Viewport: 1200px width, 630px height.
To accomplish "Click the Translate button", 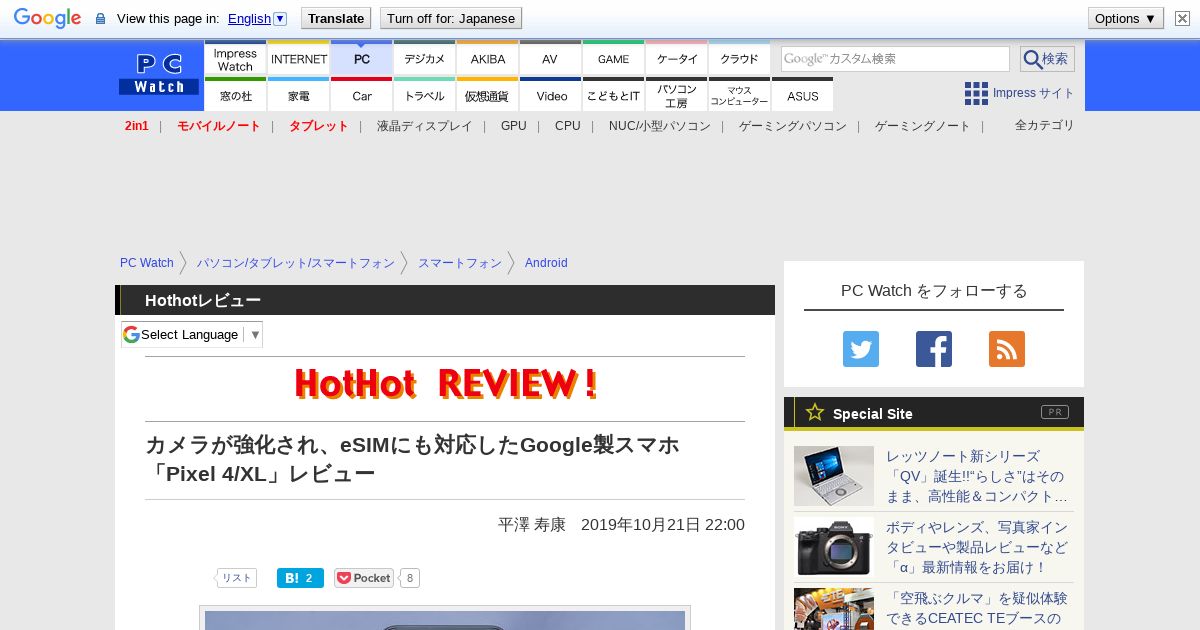I will pyautogui.click(x=336, y=18).
